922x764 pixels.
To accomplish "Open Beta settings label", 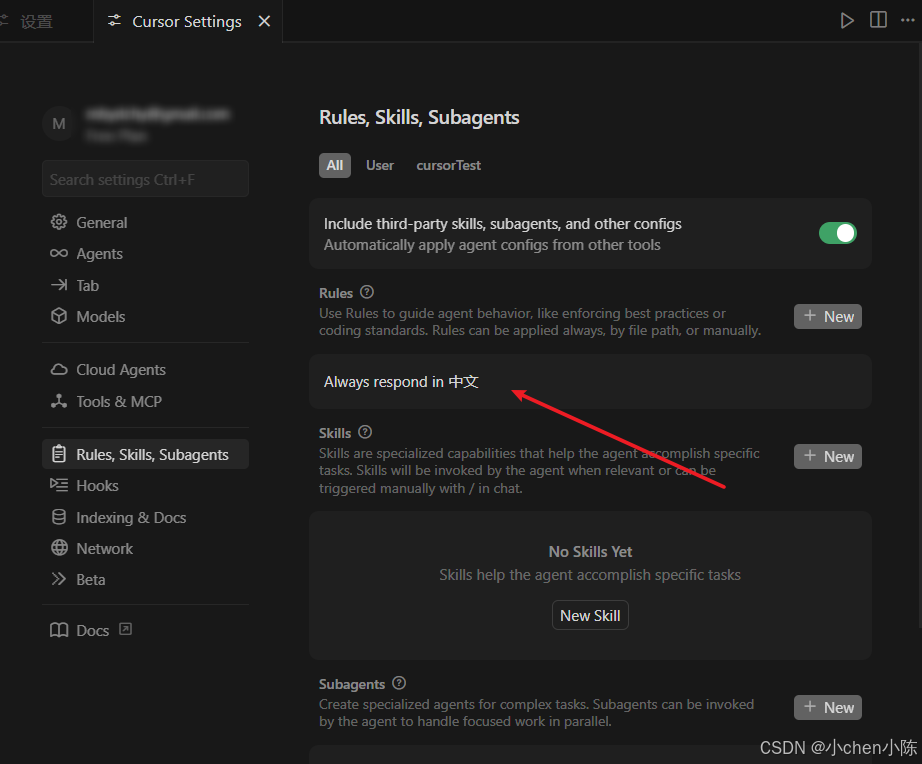I will click(x=91, y=579).
